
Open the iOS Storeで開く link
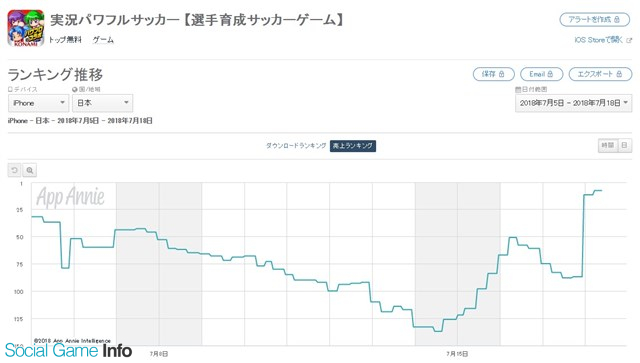click(599, 40)
